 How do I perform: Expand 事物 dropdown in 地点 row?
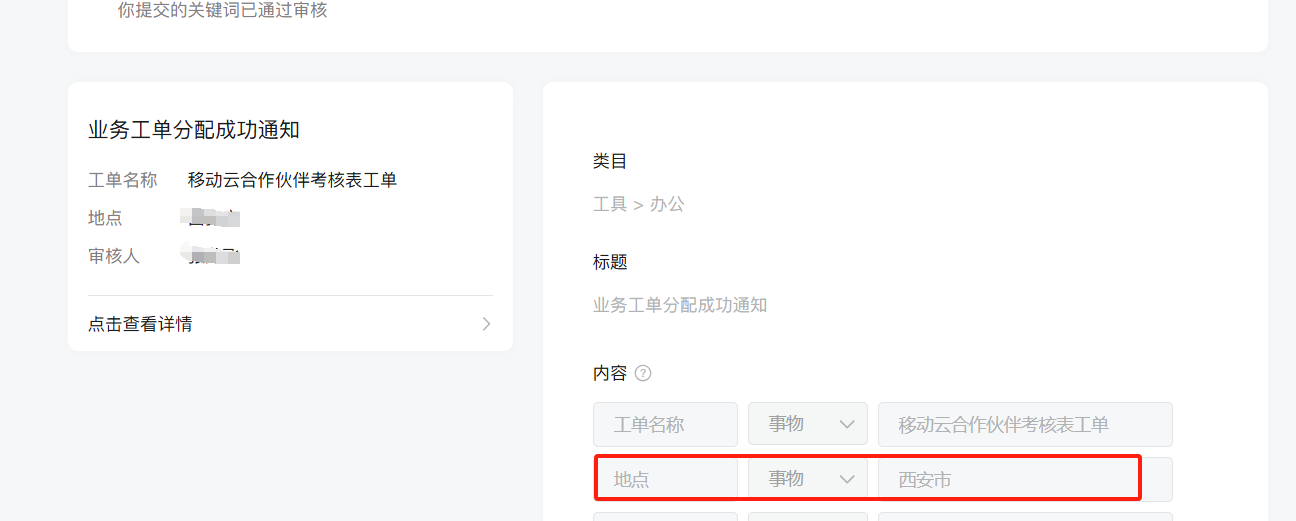(808, 479)
